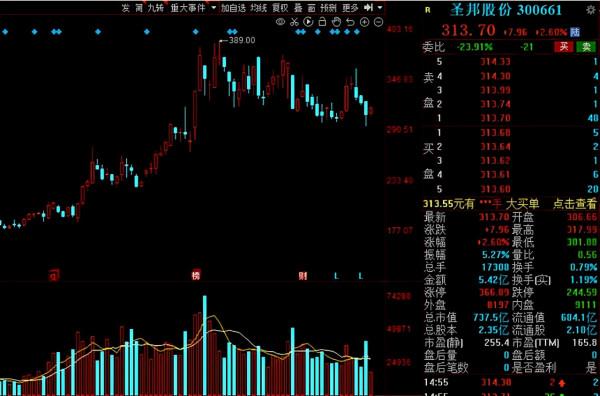Screen dimensions: 600x396
Task: Click the 最高 value 317.99
Action: 583,230
